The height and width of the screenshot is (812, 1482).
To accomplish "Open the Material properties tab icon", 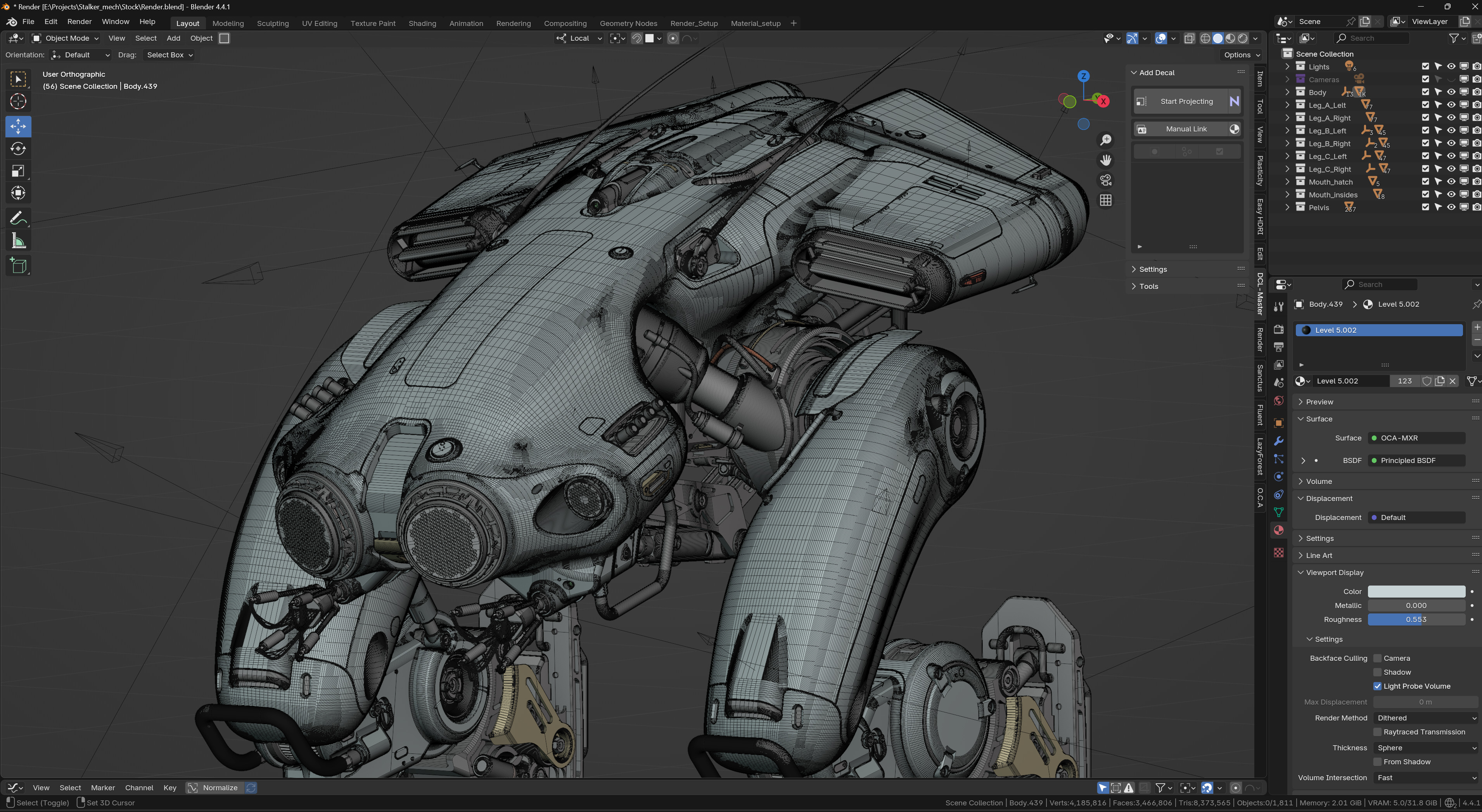I will click(1278, 530).
